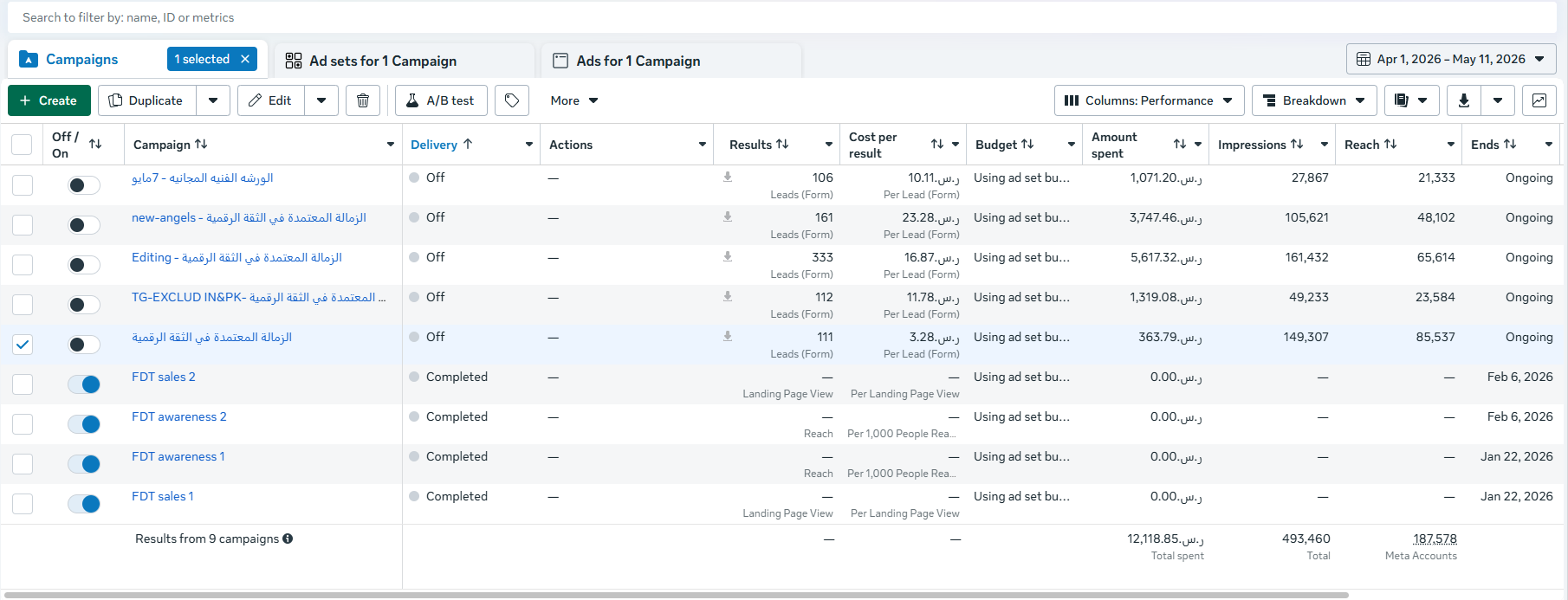Click the Edit button
Viewport: 1568px width, 600px height.
click(x=270, y=100)
